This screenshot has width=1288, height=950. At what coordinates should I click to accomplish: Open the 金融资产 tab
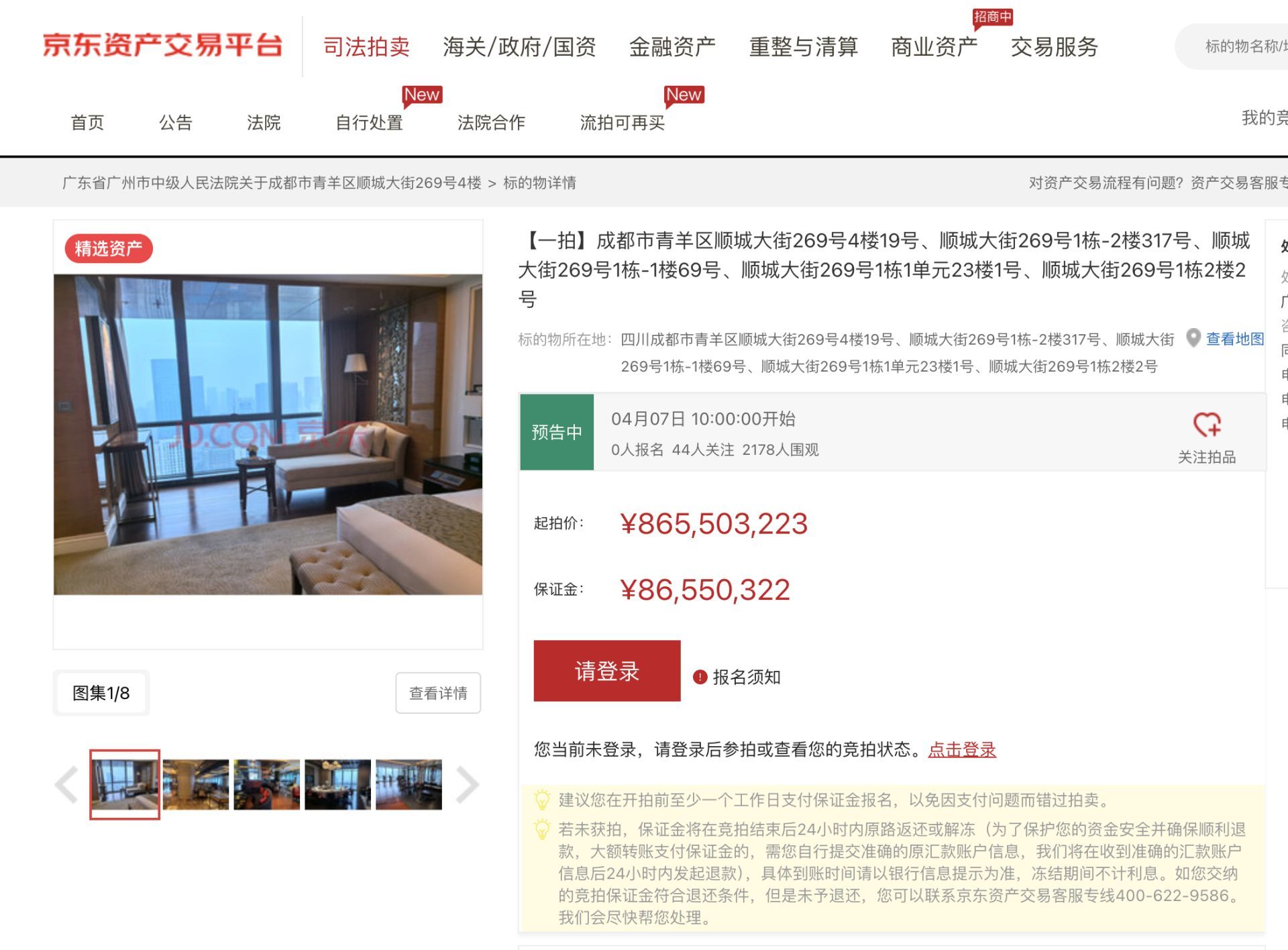[672, 46]
